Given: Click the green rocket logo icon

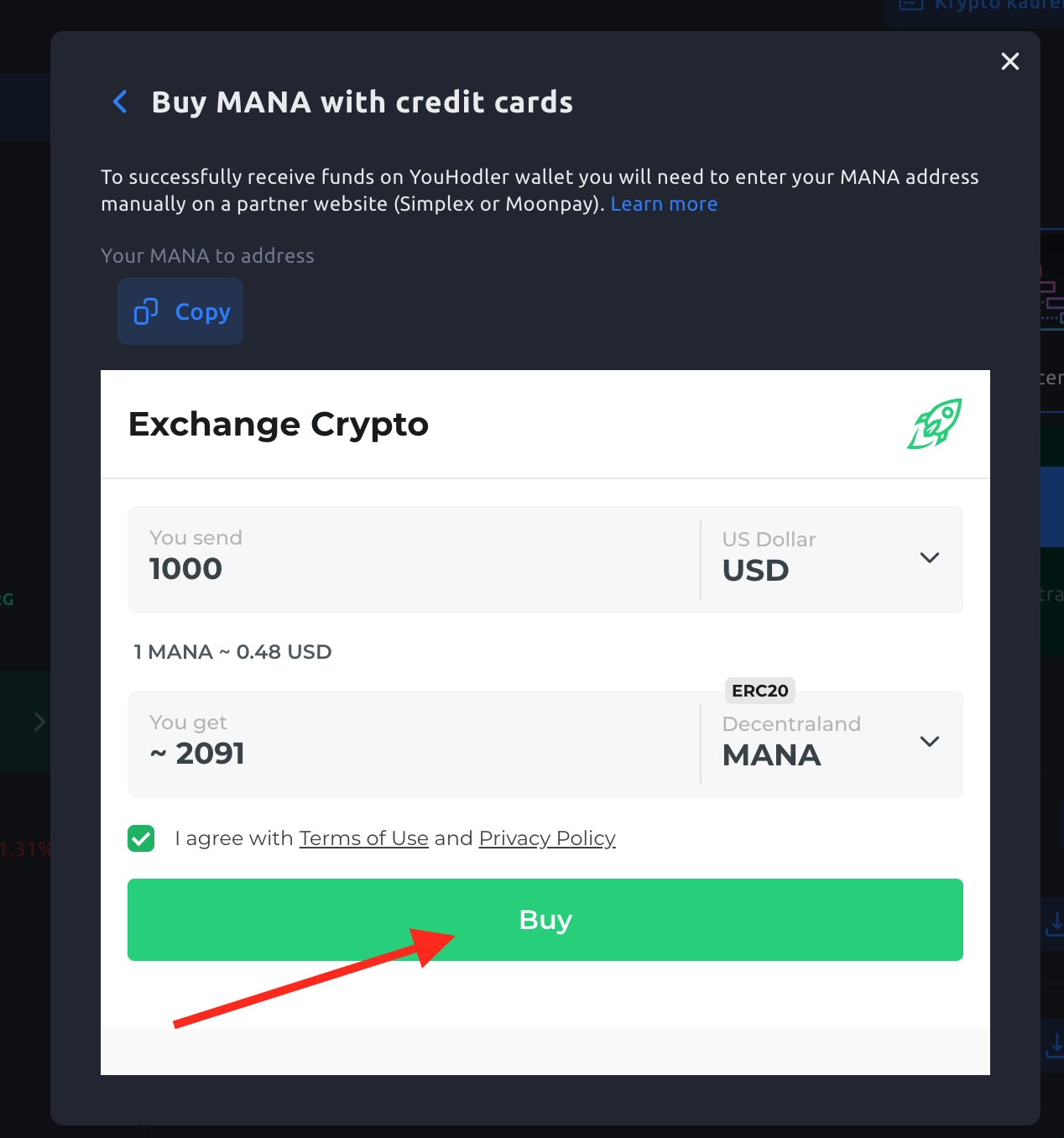Looking at the screenshot, I should (935, 424).
